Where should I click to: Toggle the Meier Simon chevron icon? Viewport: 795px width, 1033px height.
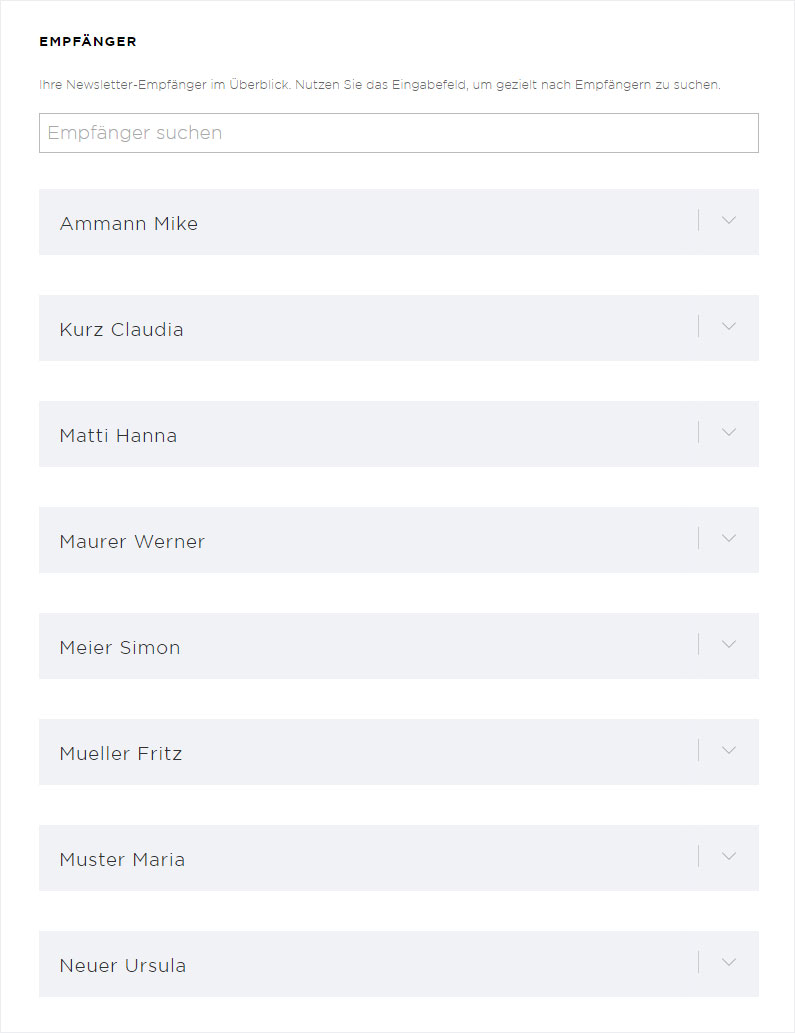coord(728,644)
